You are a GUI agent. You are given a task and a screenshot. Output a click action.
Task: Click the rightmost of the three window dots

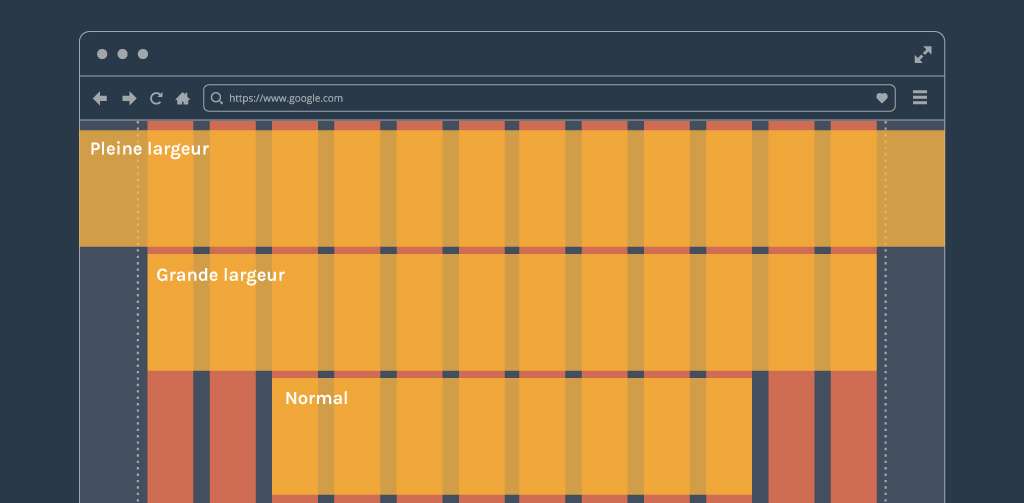143,54
